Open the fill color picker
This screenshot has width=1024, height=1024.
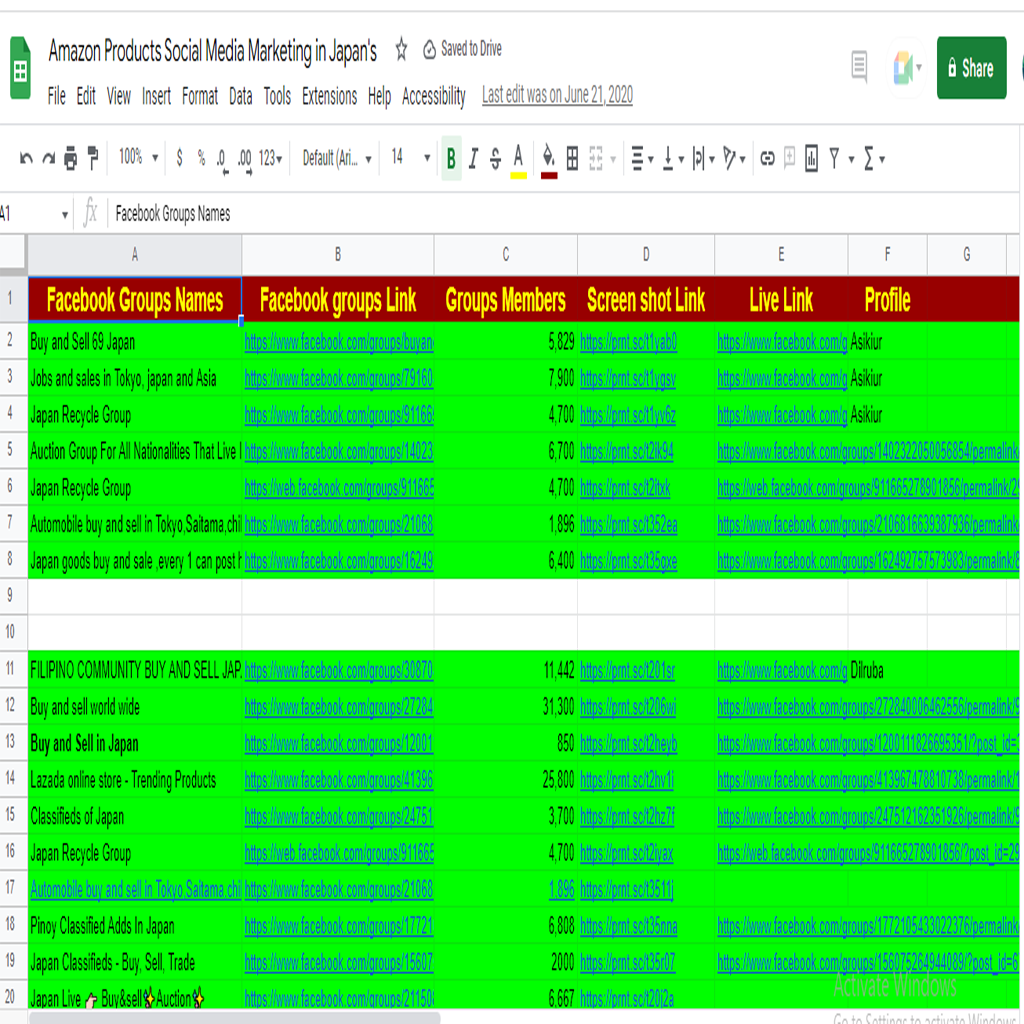point(549,160)
